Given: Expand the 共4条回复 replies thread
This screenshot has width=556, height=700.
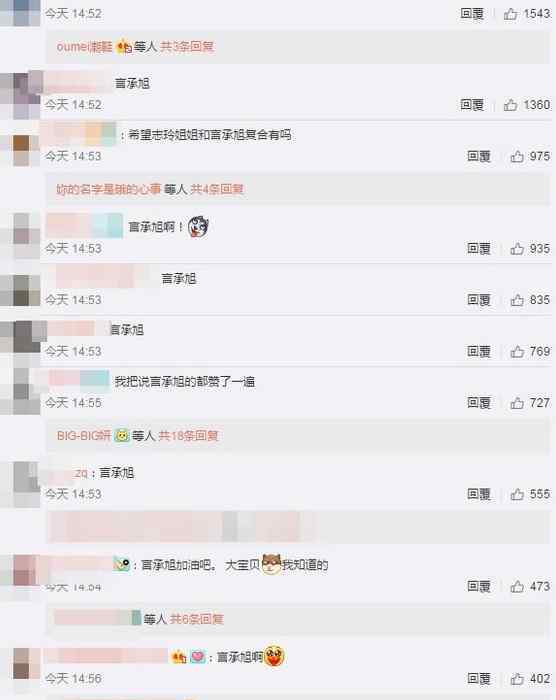Looking at the screenshot, I should 217,189.
